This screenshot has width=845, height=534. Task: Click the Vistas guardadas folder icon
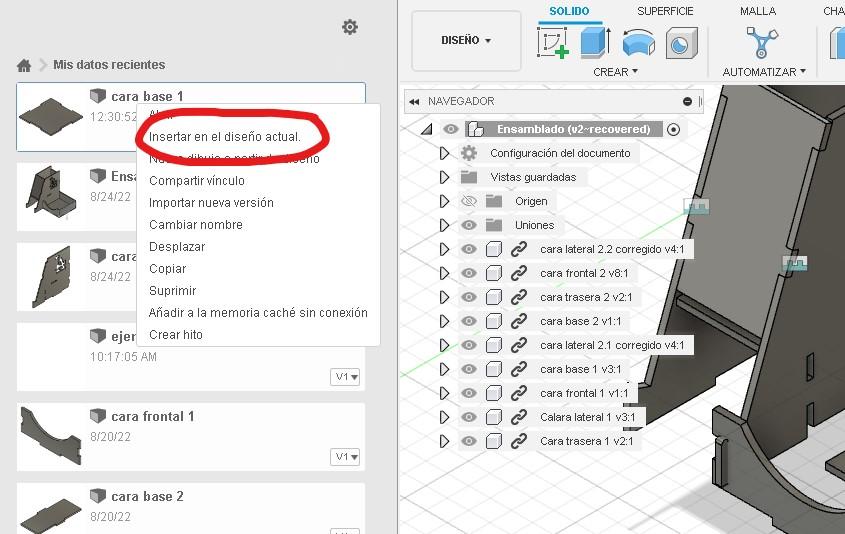469,177
